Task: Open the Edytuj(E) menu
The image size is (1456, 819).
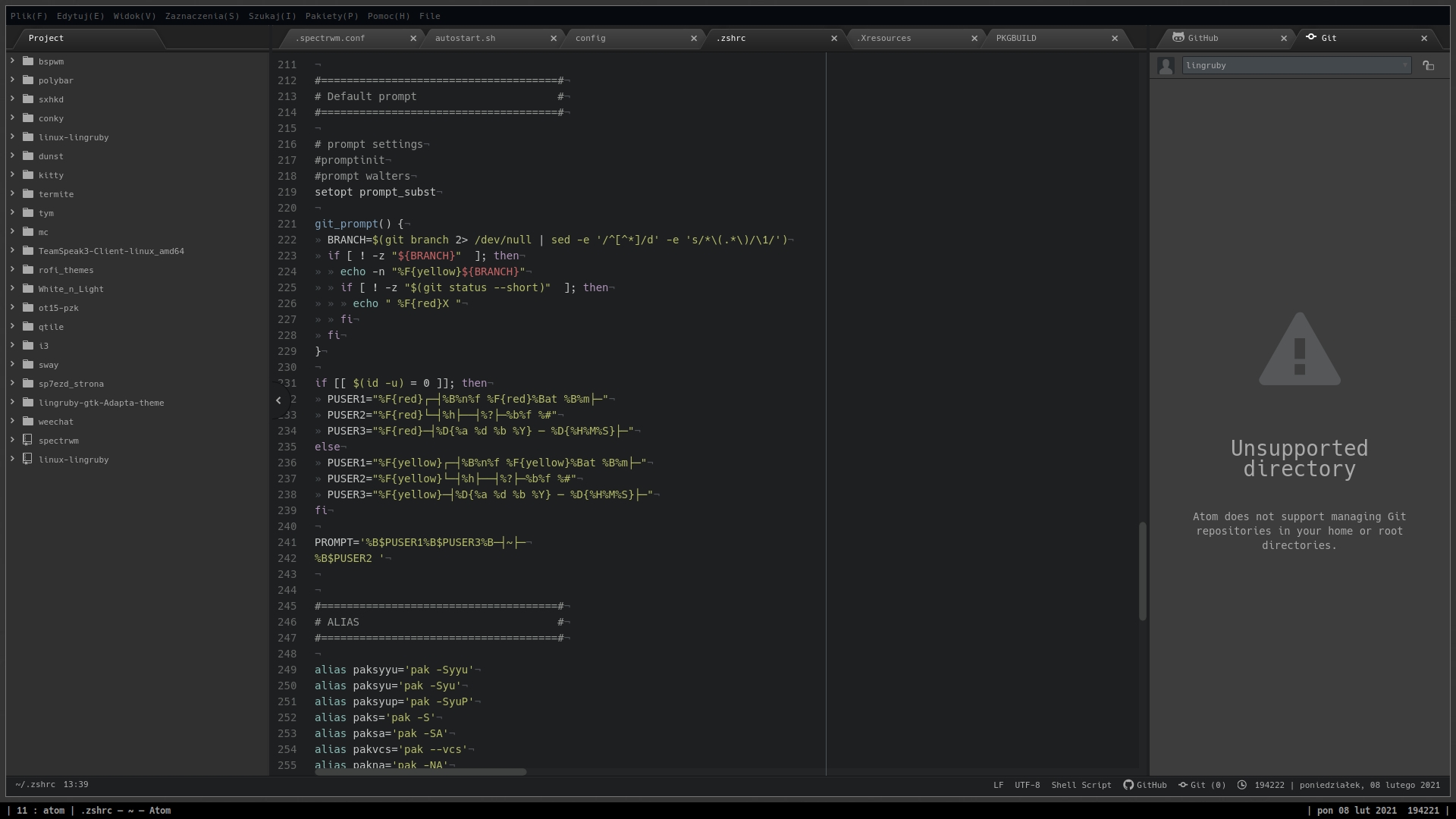Action: 80,16
